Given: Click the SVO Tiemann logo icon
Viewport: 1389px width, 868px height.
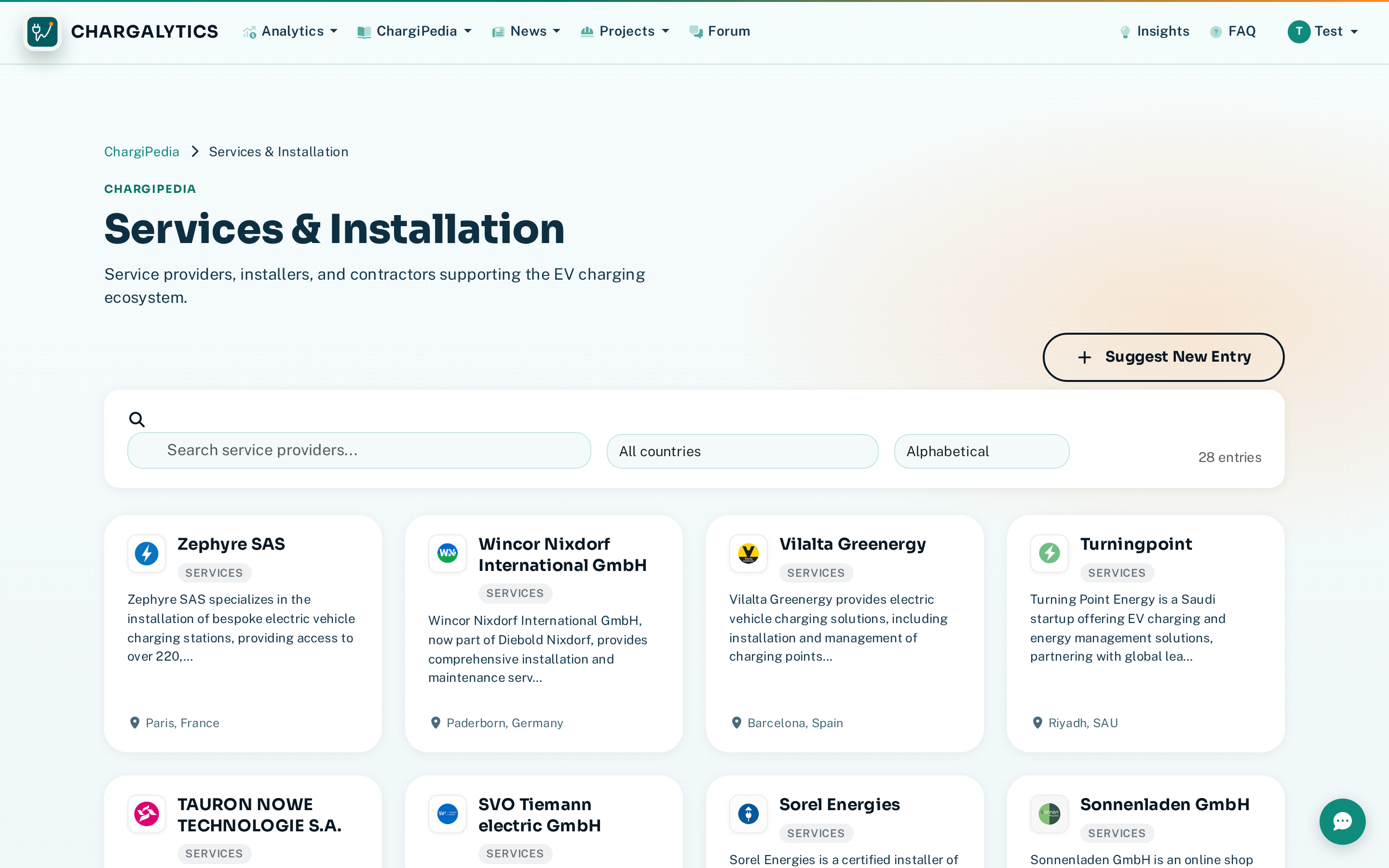Looking at the screenshot, I should [447, 814].
